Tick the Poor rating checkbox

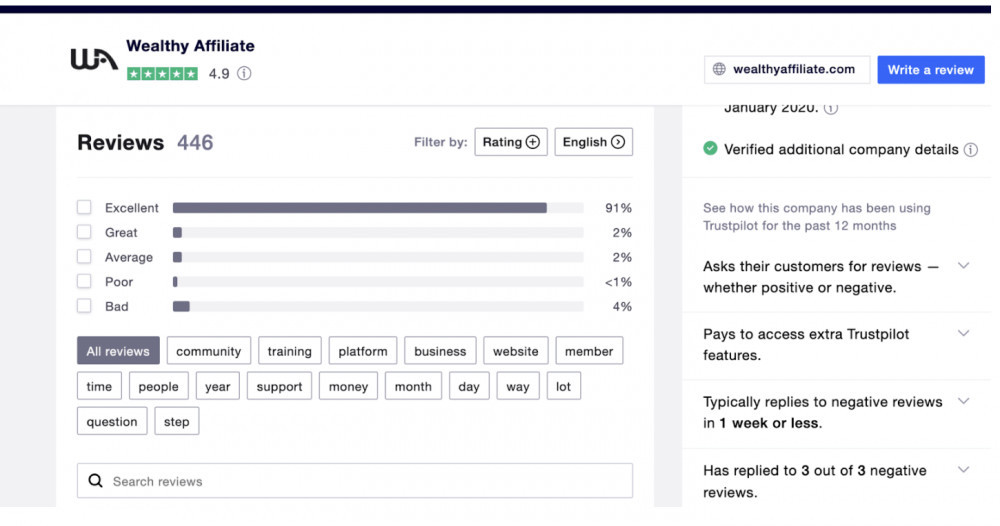84,281
